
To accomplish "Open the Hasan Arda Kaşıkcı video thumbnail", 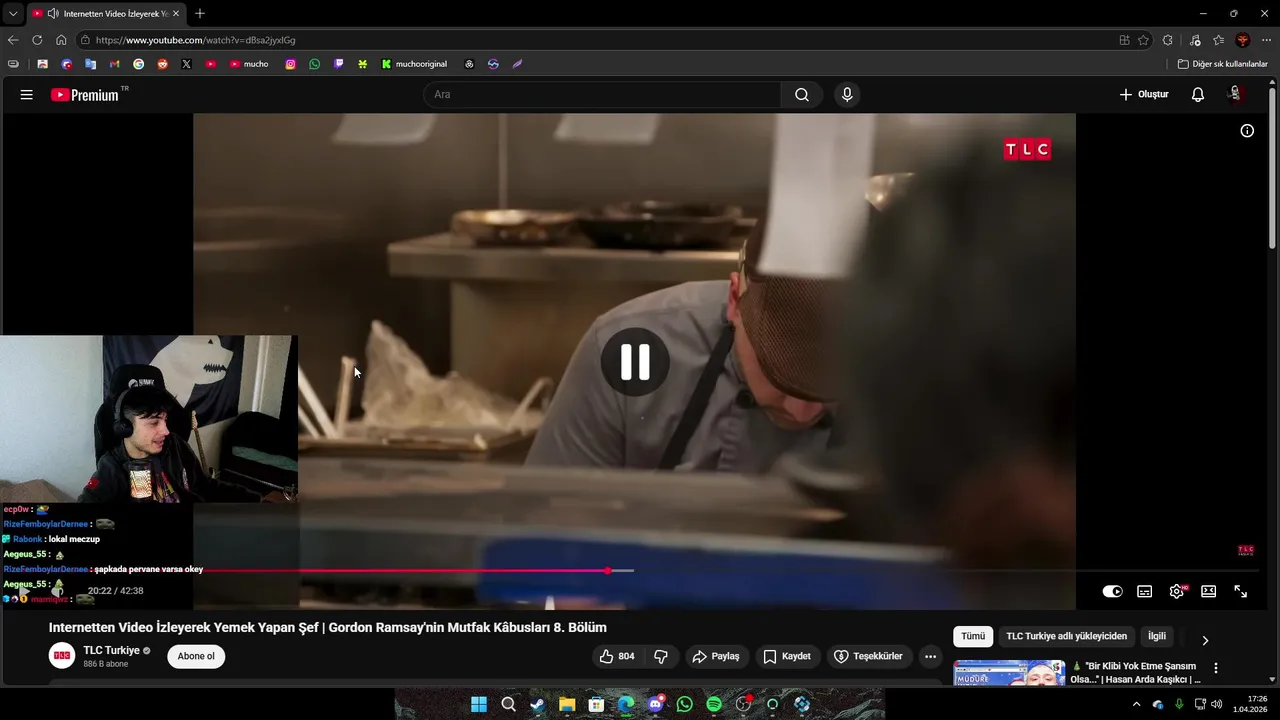I will pos(1009,673).
